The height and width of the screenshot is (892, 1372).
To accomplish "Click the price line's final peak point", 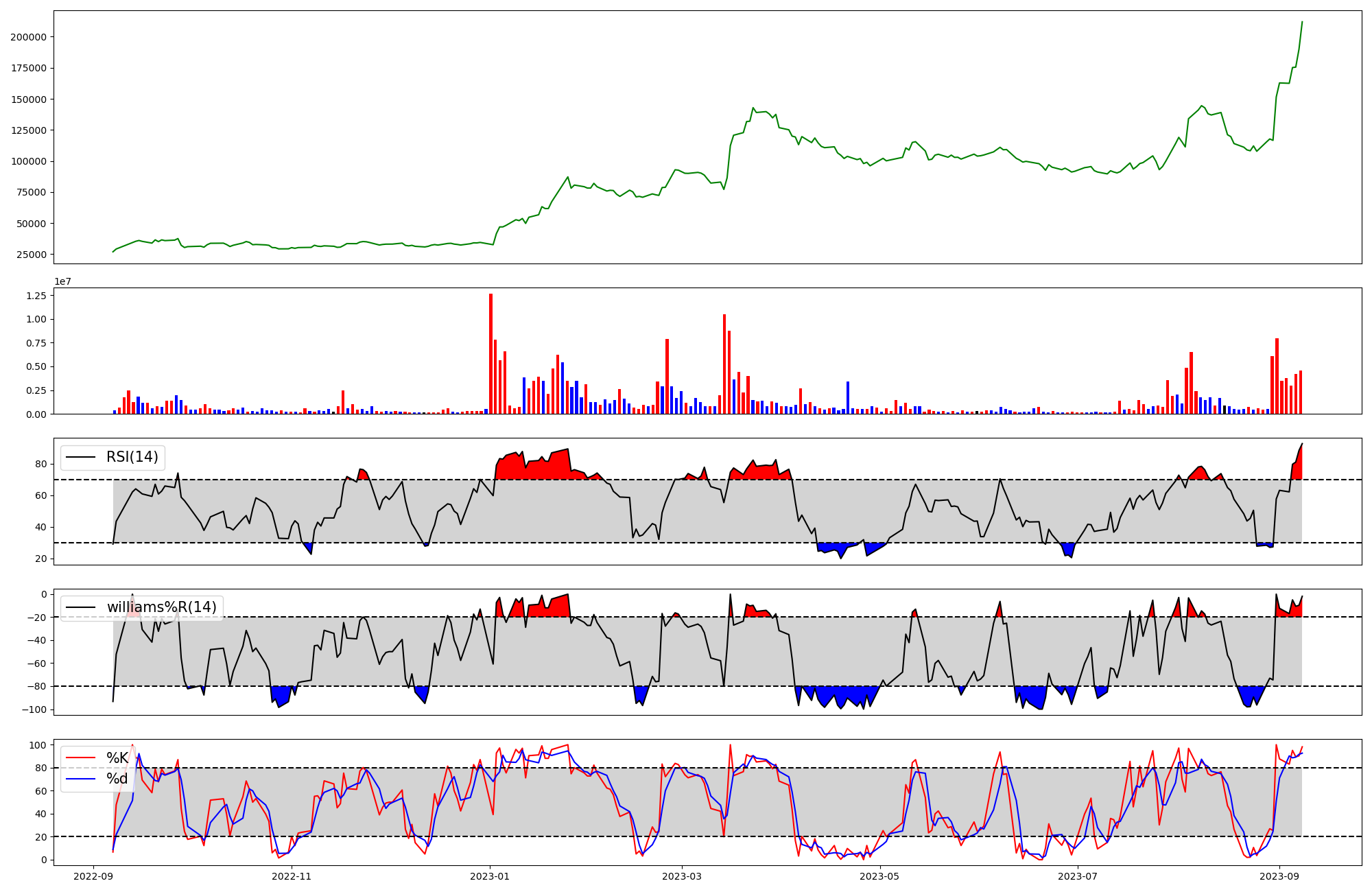I will coord(1302,22).
